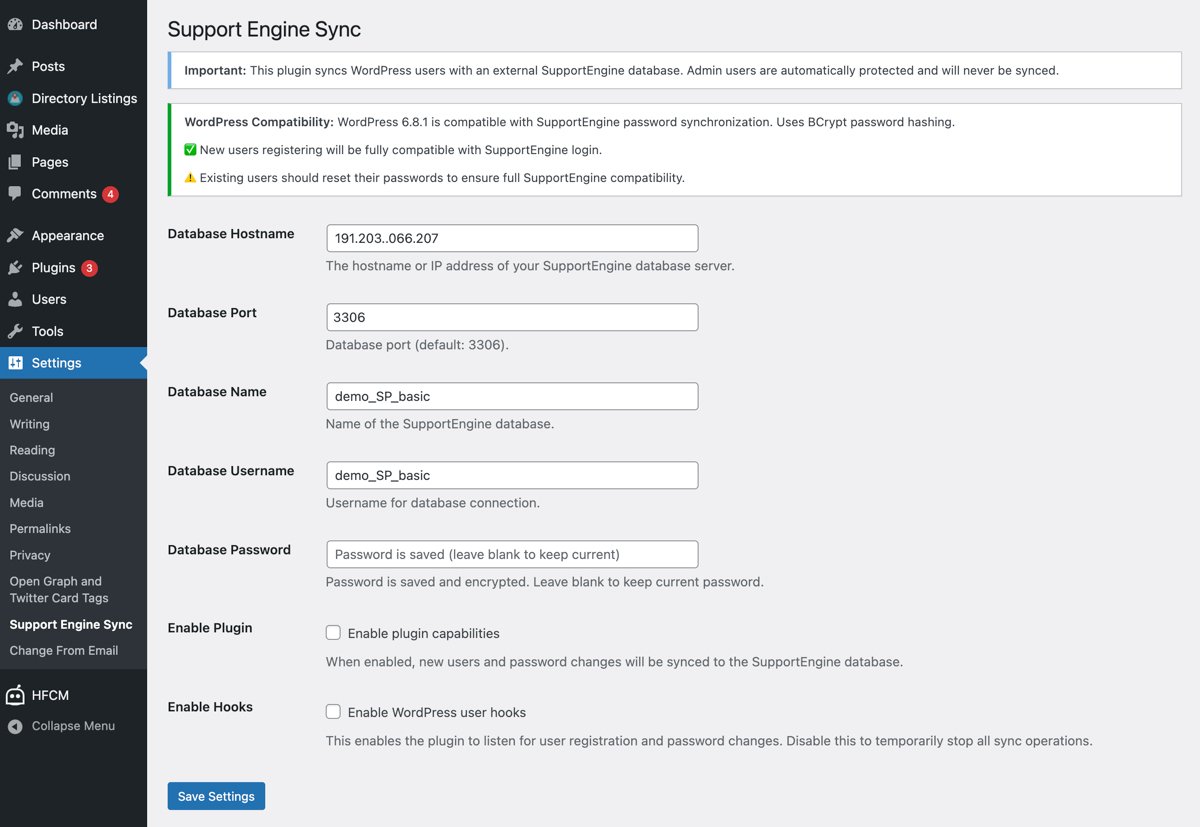Screen dimensions: 1200x827
Task: Open the Reading settings submenu link
Action: pyautogui.click(x=32, y=450)
